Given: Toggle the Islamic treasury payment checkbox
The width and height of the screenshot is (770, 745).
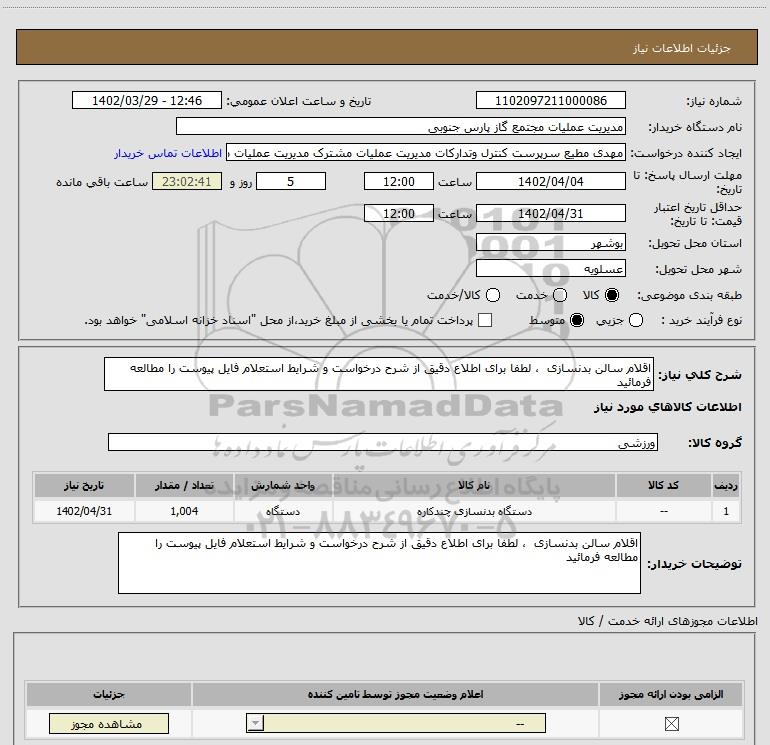Looking at the screenshot, I should click(x=485, y=320).
